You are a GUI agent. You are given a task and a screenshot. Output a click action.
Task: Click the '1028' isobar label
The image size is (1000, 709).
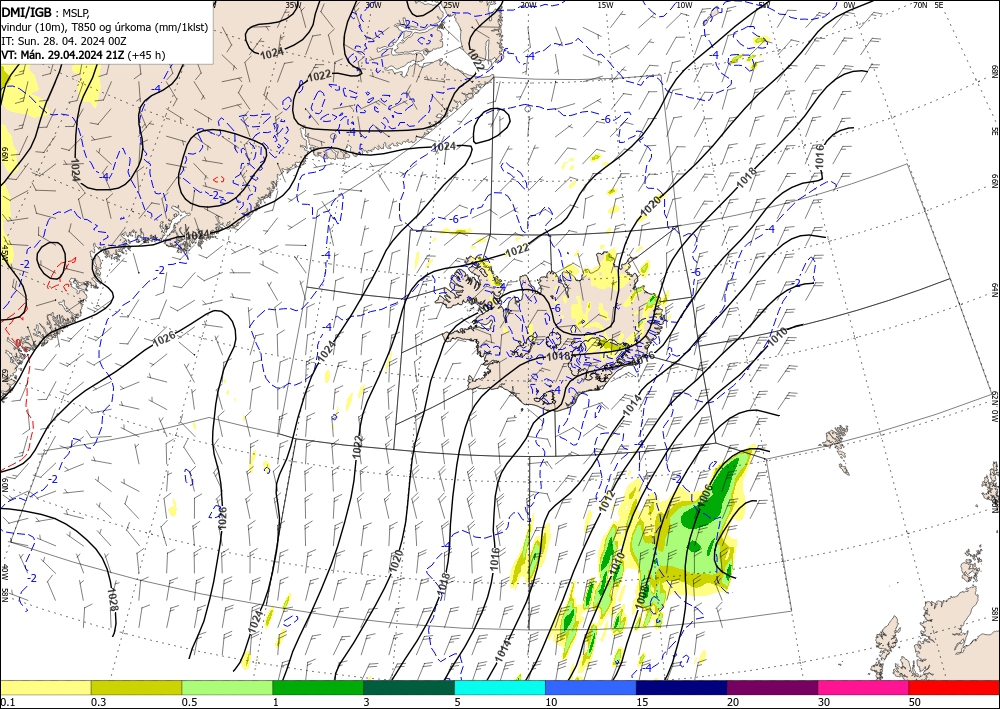pyautogui.click(x=113, y=599)
